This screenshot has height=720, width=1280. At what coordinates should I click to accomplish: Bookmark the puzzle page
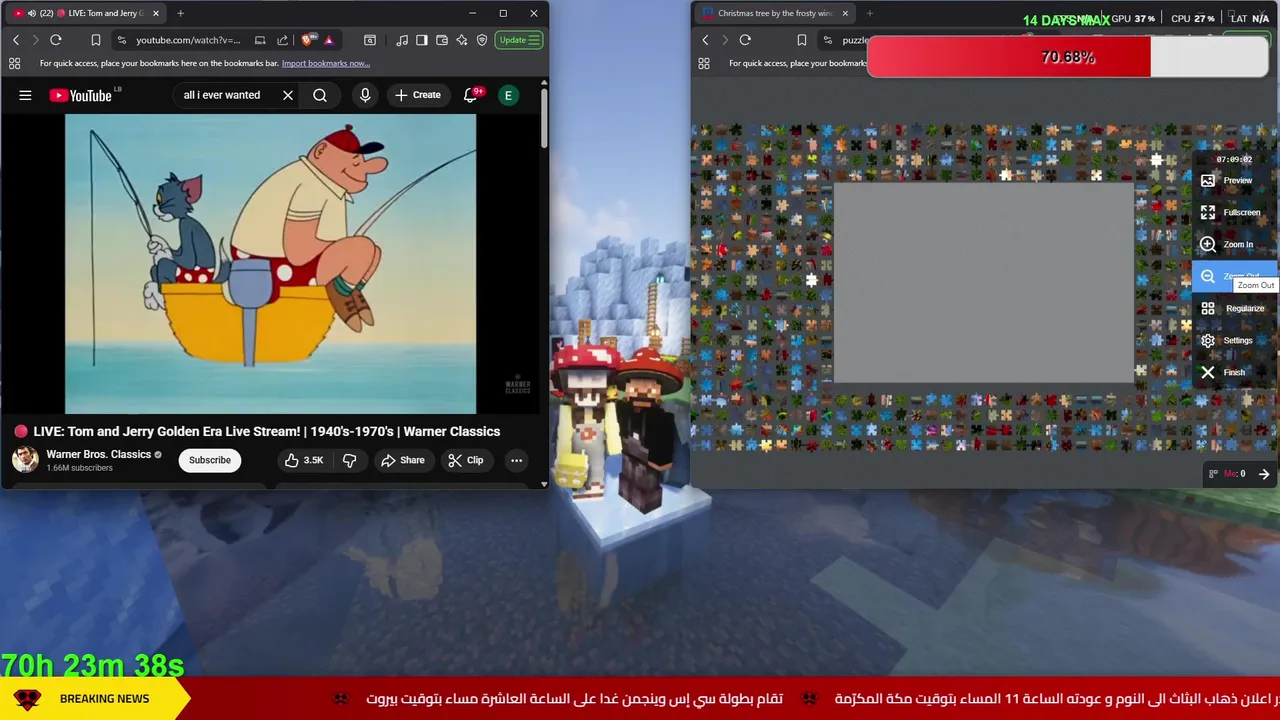(x=801, y=40)
